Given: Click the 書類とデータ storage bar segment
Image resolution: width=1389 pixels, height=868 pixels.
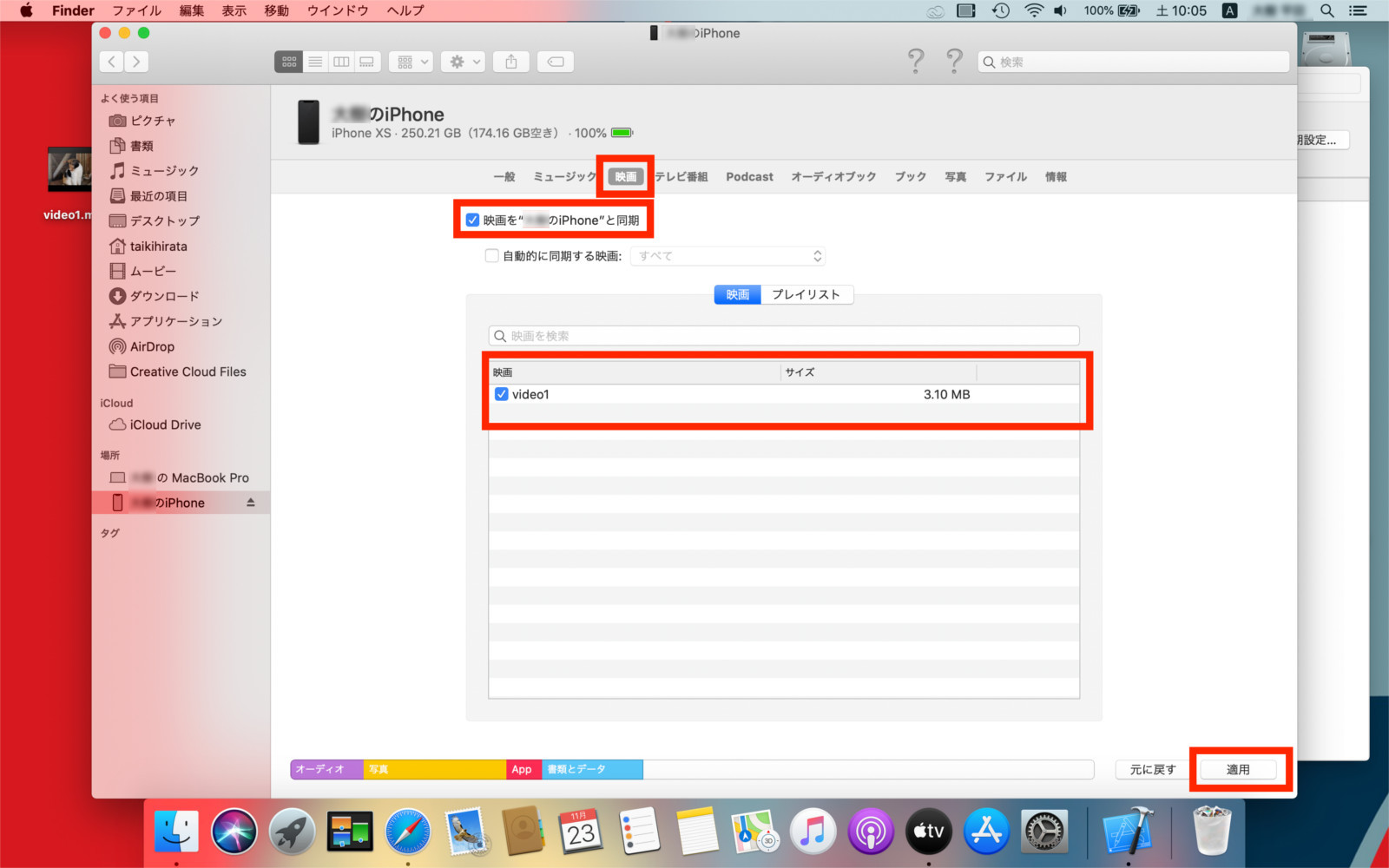Looking at the screenshot, I should click(x=592, y=770).
